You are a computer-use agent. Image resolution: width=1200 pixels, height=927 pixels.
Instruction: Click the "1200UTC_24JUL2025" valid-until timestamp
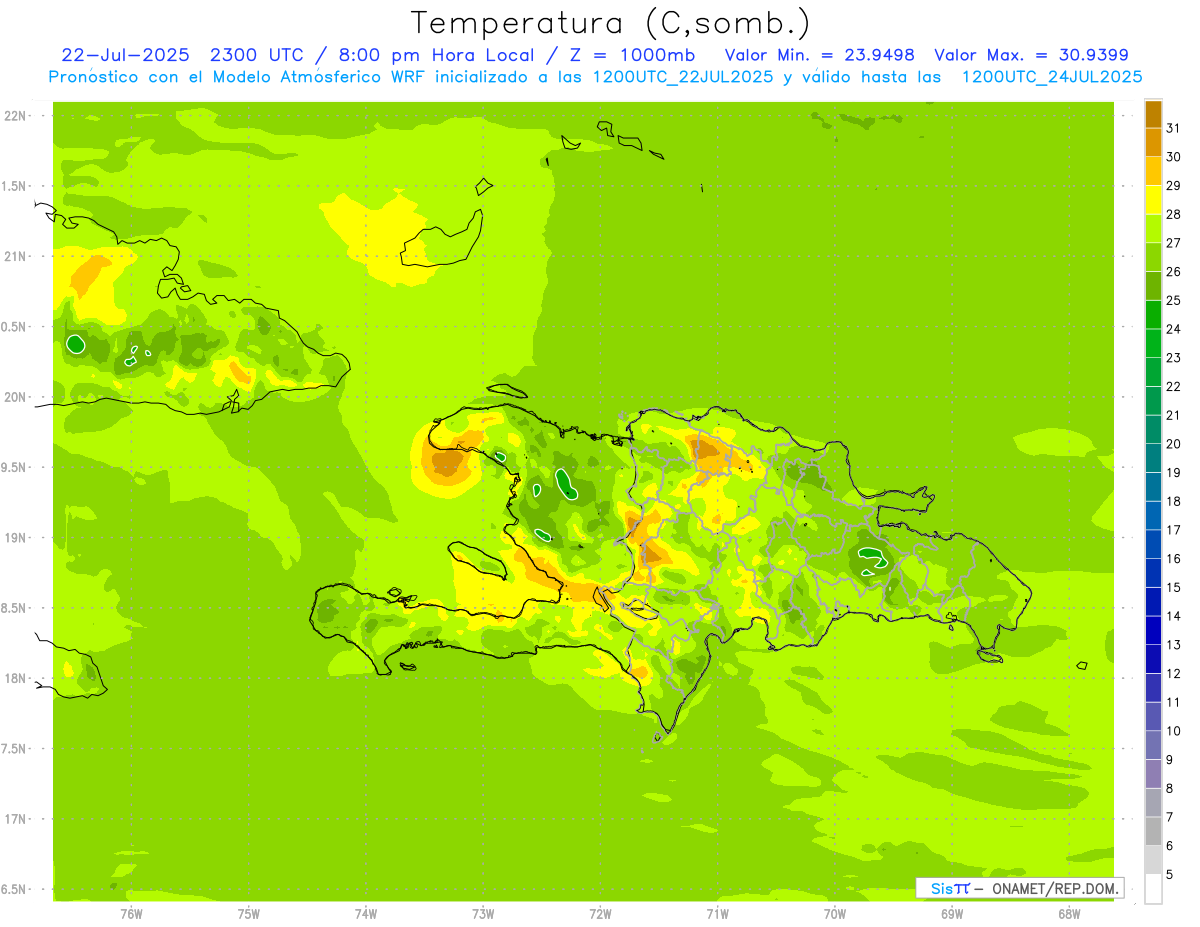[1052, 77]
